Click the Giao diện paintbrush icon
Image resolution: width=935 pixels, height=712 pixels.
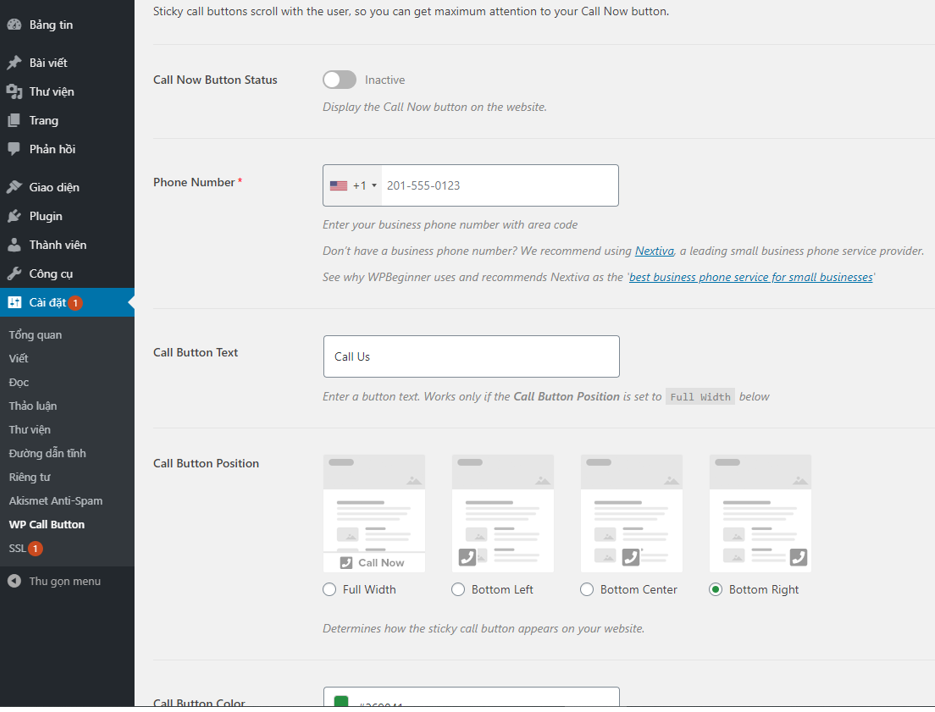(x=14, y=187)
